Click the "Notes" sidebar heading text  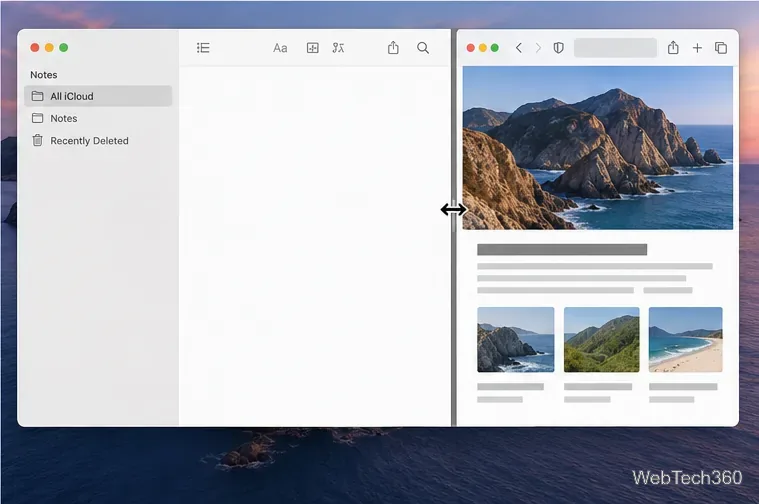pyautogui.click(x=44, y=75)
